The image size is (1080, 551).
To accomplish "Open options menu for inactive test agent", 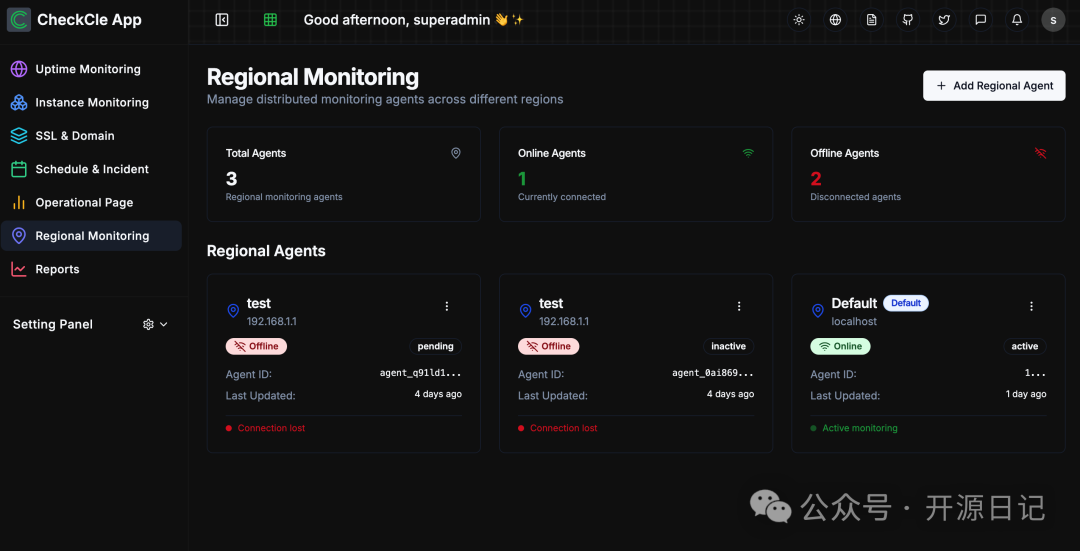I will click(x=739, y=306).
